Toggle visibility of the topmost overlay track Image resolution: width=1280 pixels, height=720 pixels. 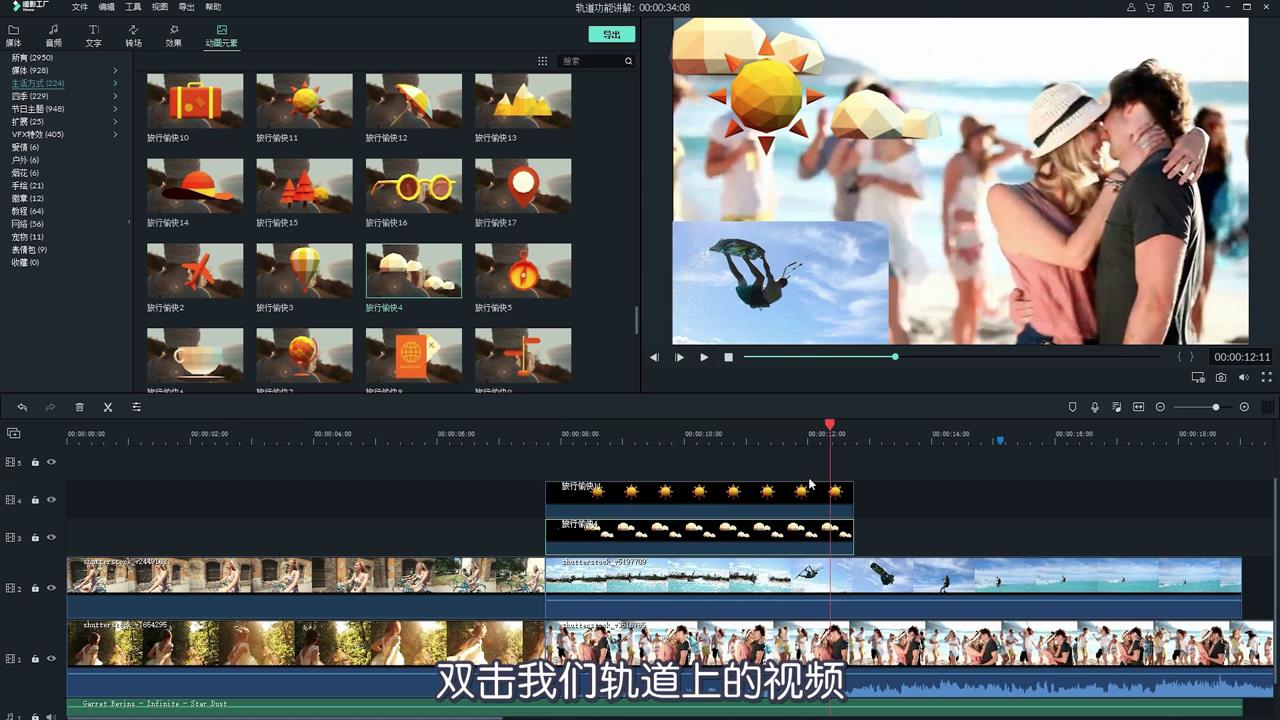tap(51, 462)
